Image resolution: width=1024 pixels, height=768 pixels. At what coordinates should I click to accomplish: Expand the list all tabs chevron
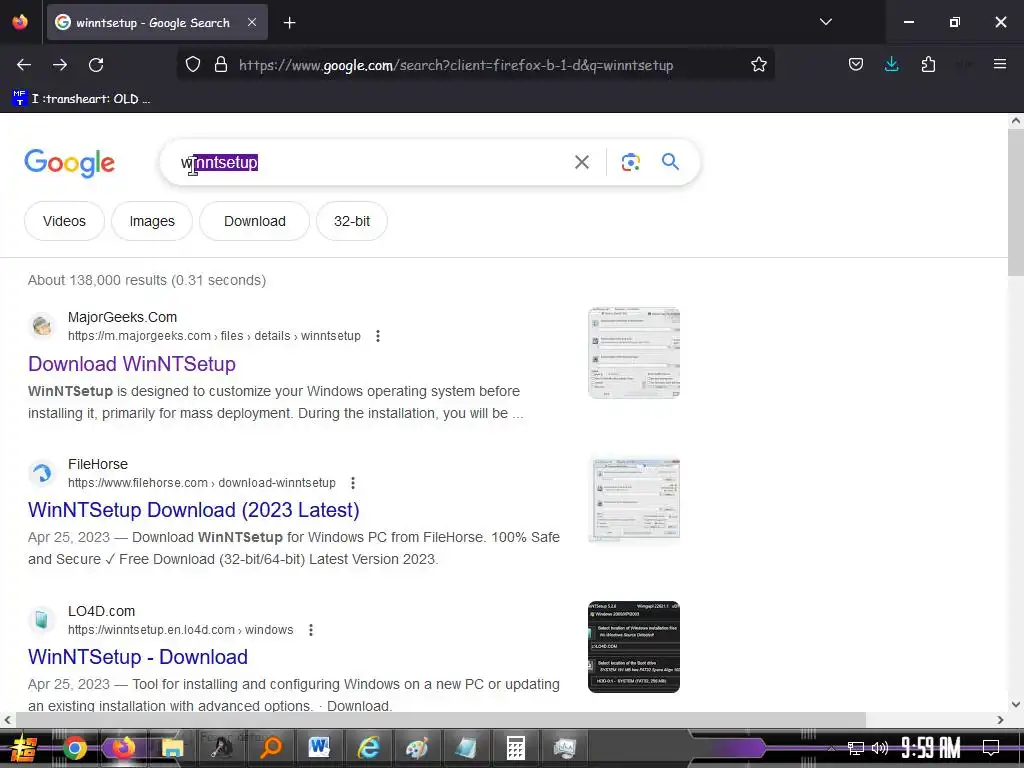click(825, 22)
